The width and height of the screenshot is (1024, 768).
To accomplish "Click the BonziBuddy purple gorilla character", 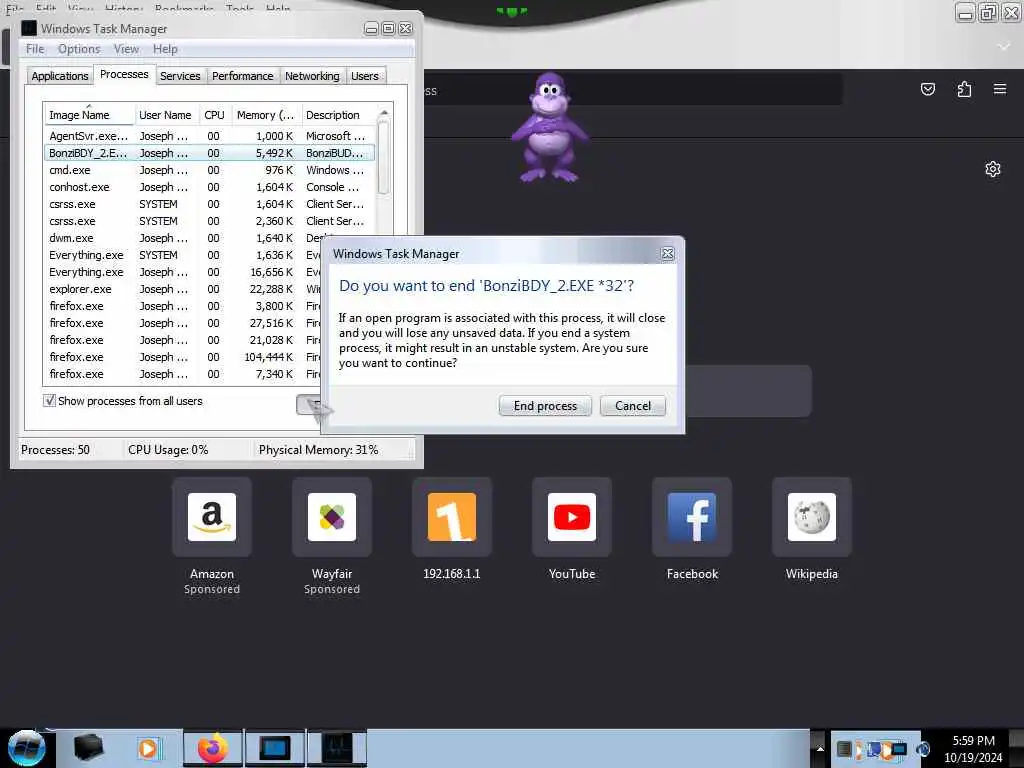I will tap(549, 127).
